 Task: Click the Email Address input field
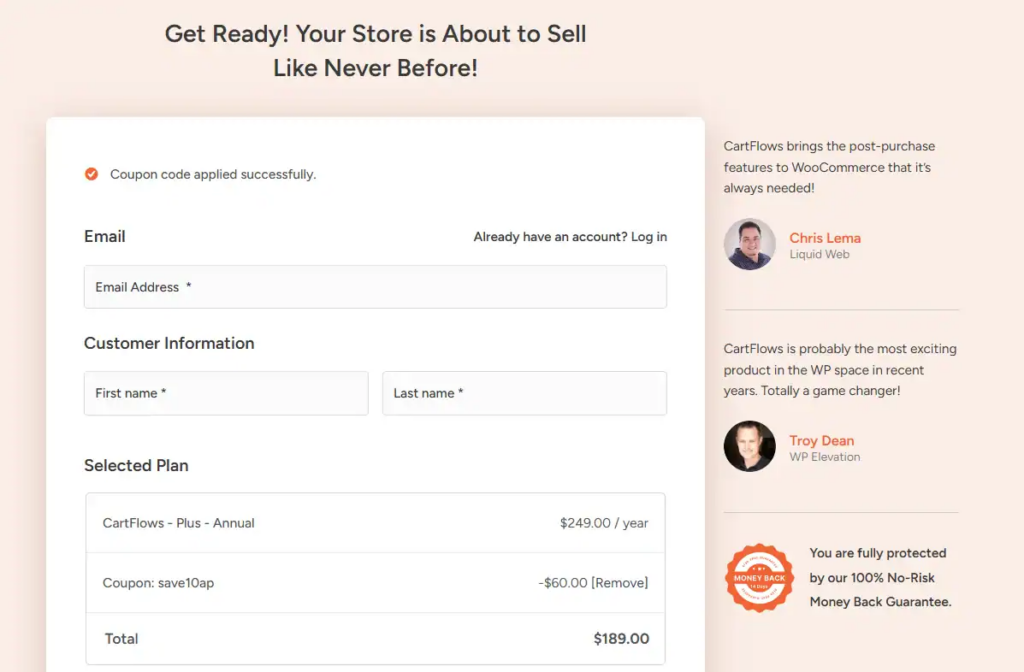coord(375,287)
